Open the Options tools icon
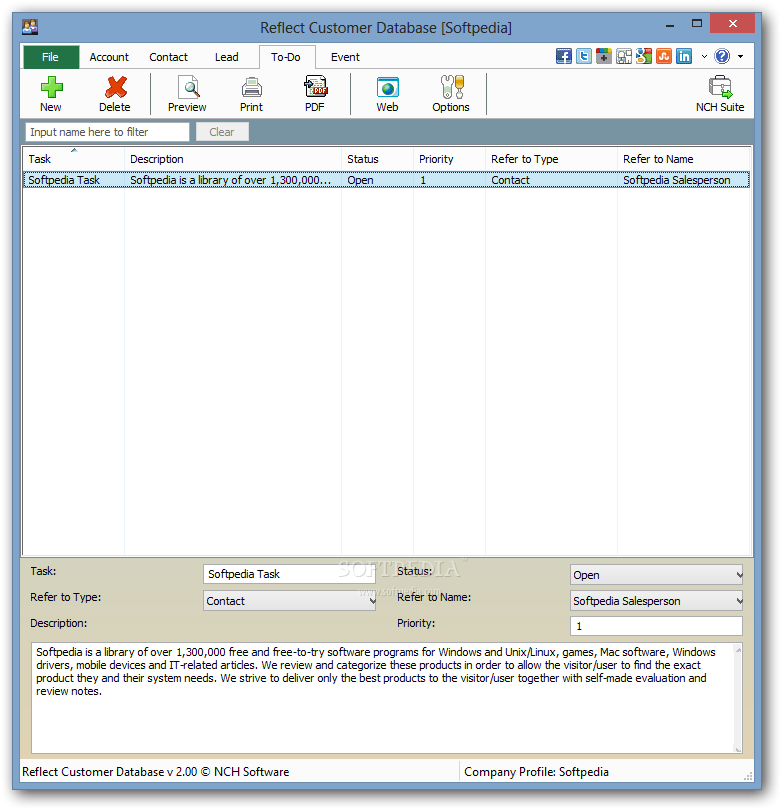 (x=452, y=87)
